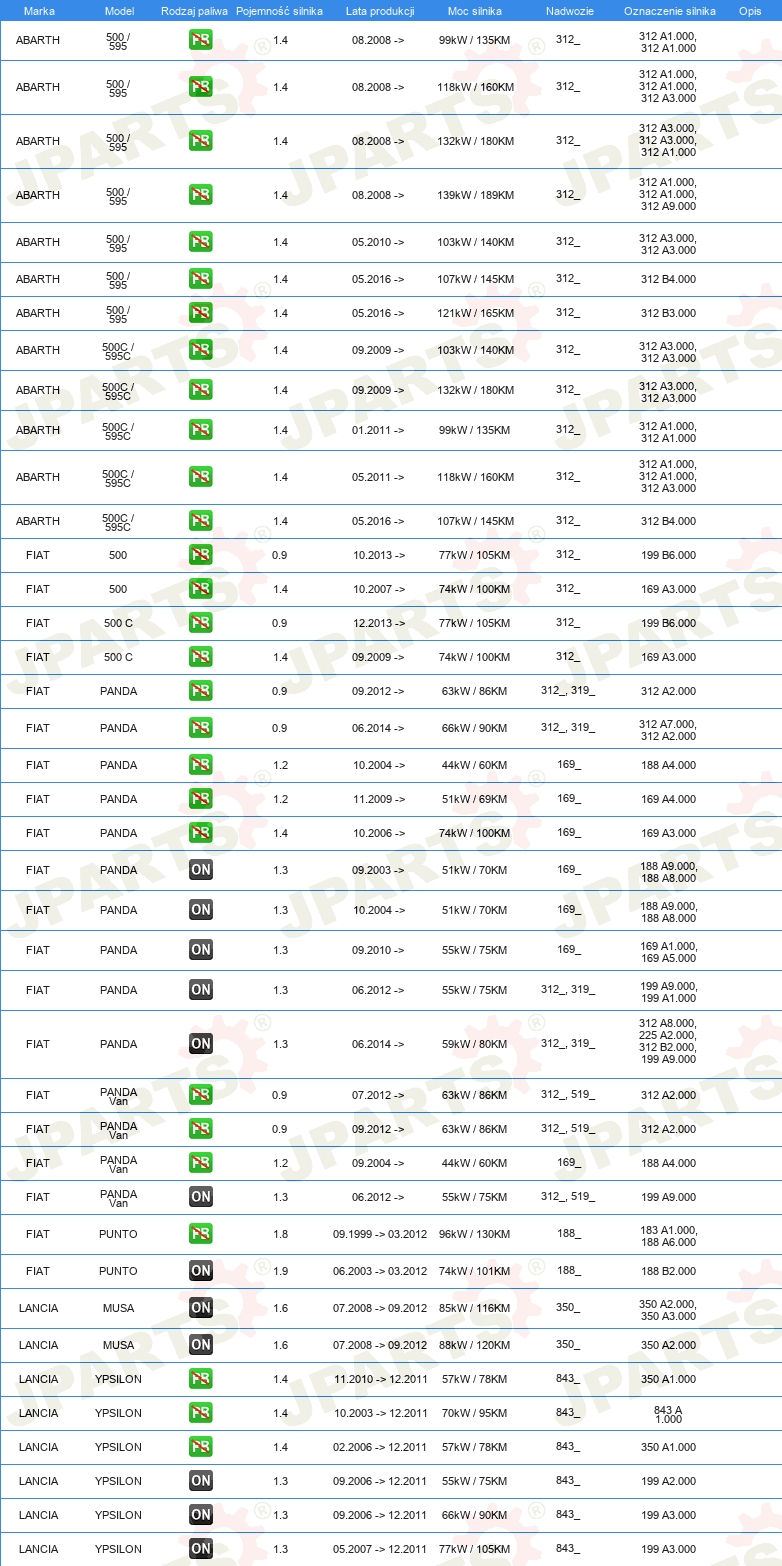Viewport: 782px width, 1566px height.
Task: Click diesel ON icon in Fiat Panda 09.2003 row
Action: click(x=201, y=870)
